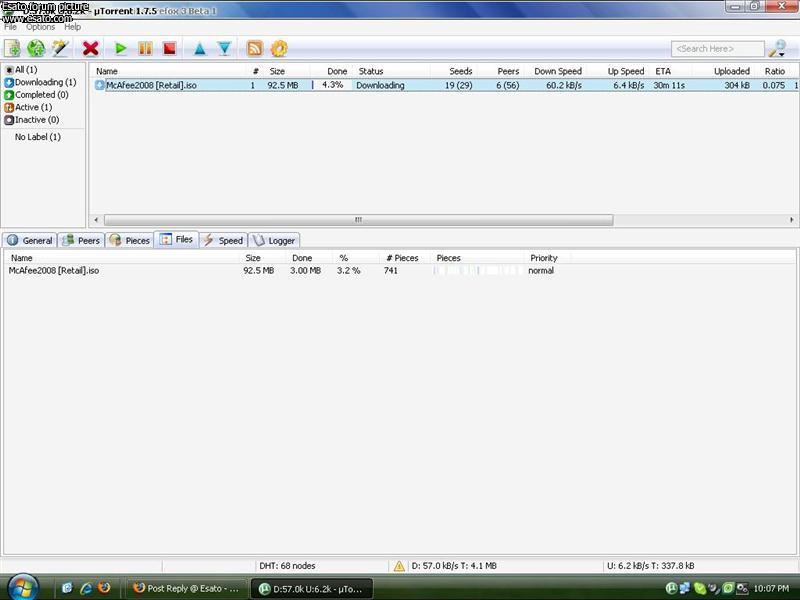Select All (1) category in sidebar
Image resolution: width=800 pixels, height=600 pixels.
pyautogui.click(x=21, y=69)
